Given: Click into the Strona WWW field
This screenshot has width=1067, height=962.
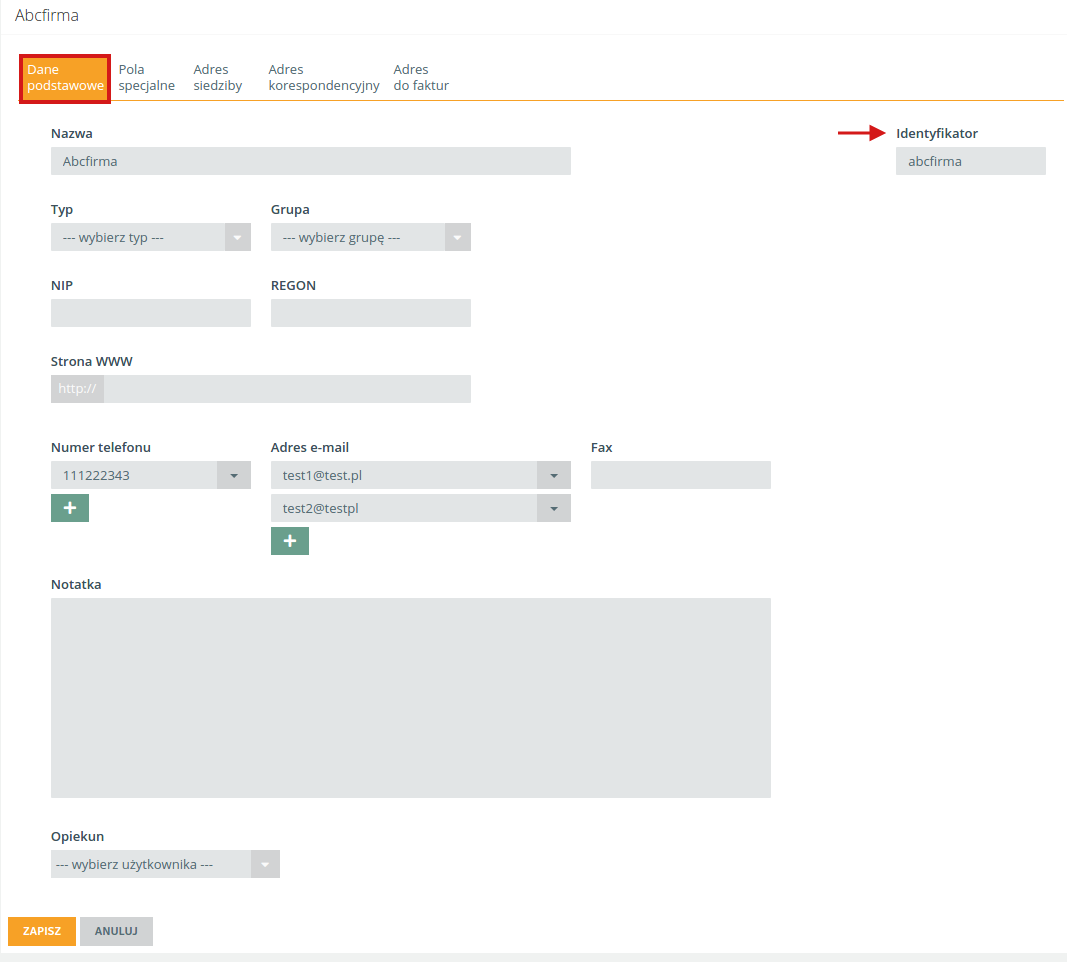Looking at the screenshot, I should point(287,389).
